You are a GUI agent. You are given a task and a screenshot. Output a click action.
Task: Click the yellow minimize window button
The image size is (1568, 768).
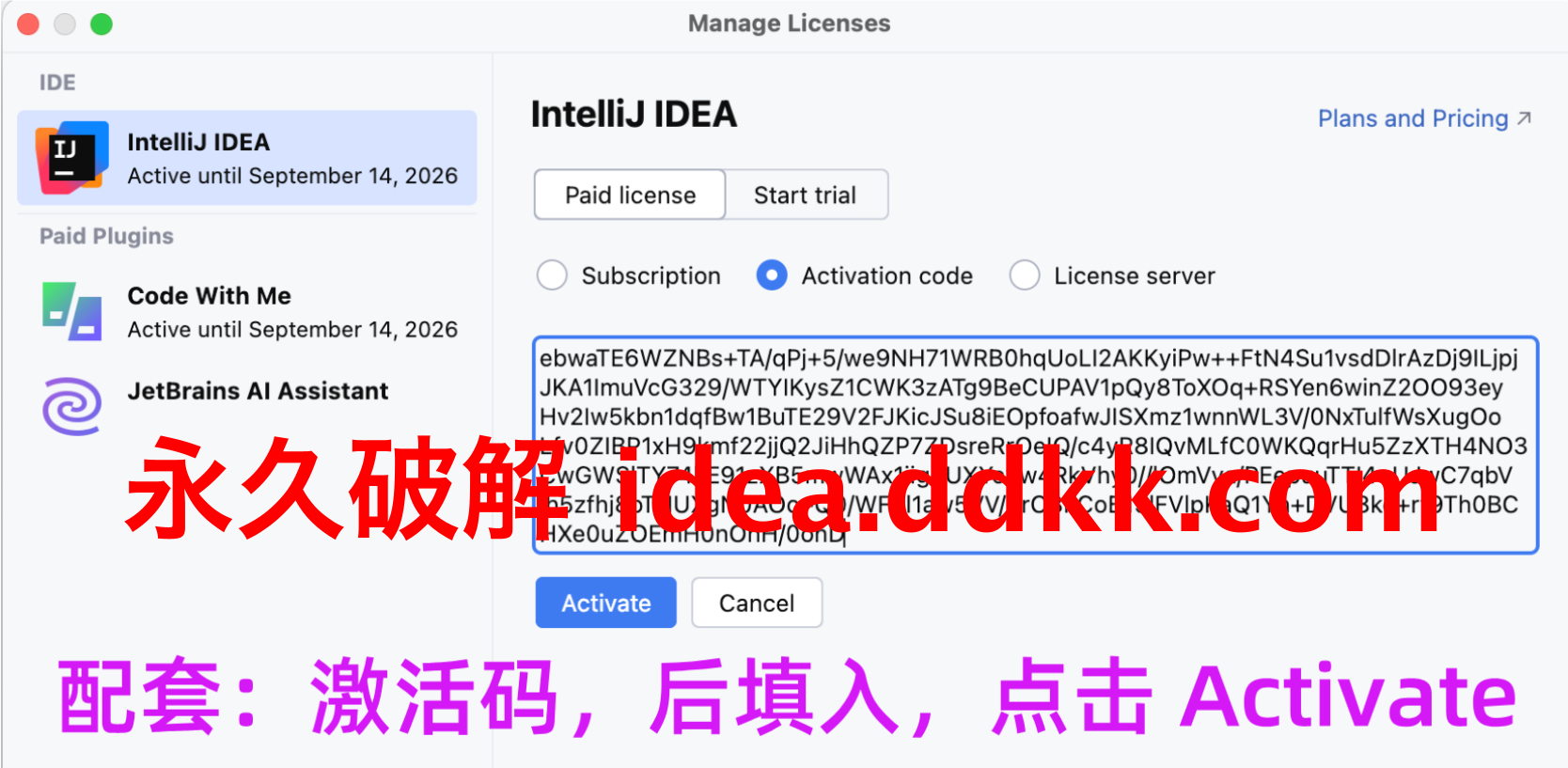click(x=65, y=24)
